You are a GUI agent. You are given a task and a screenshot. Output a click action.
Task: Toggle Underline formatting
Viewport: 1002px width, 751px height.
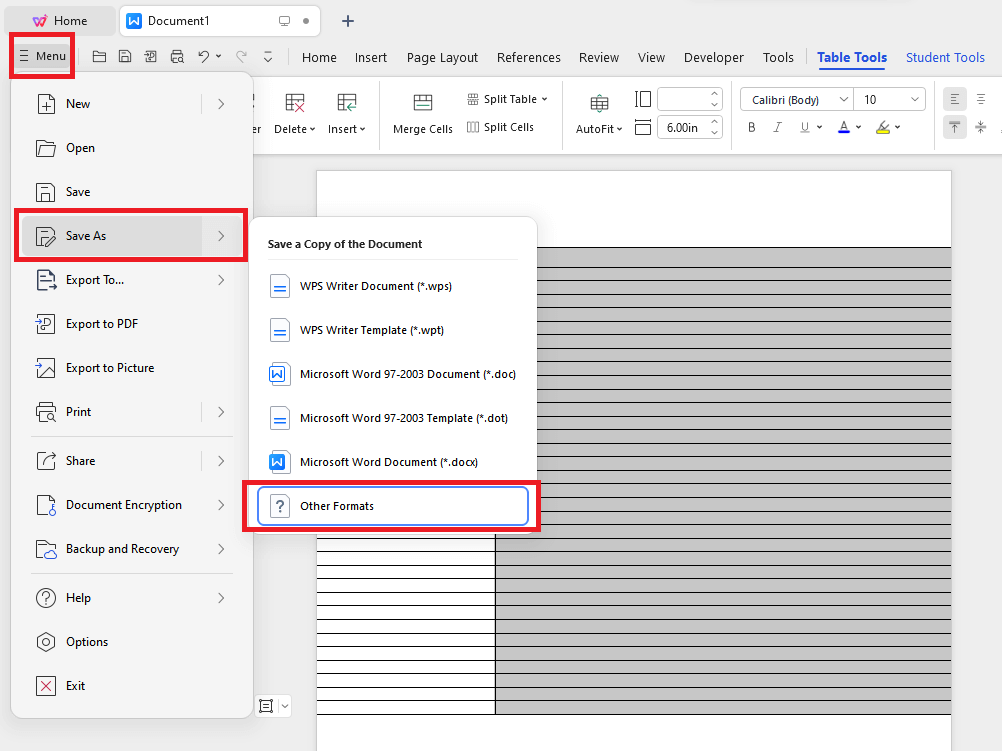point(805,127)
